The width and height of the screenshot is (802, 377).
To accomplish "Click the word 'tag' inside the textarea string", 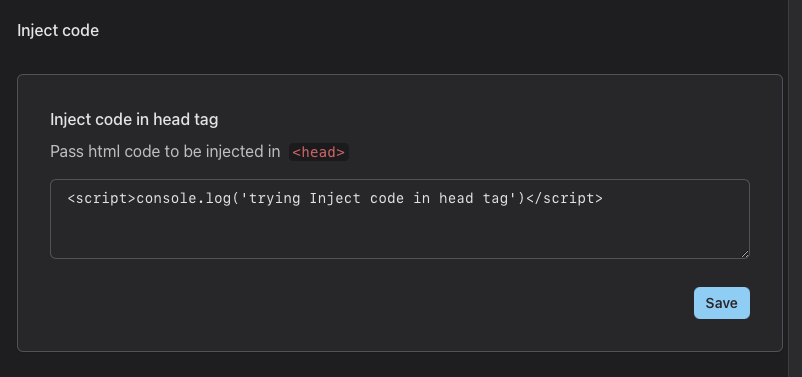I will pos(495,199).
